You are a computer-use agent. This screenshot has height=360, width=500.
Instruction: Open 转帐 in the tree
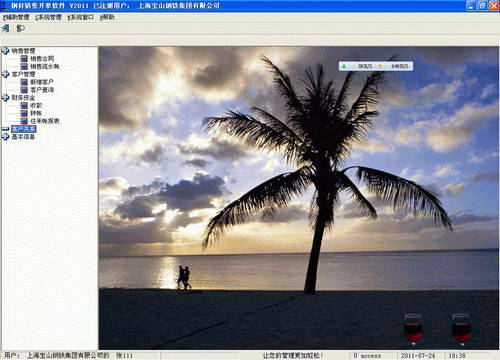click(x=36, y=113)
